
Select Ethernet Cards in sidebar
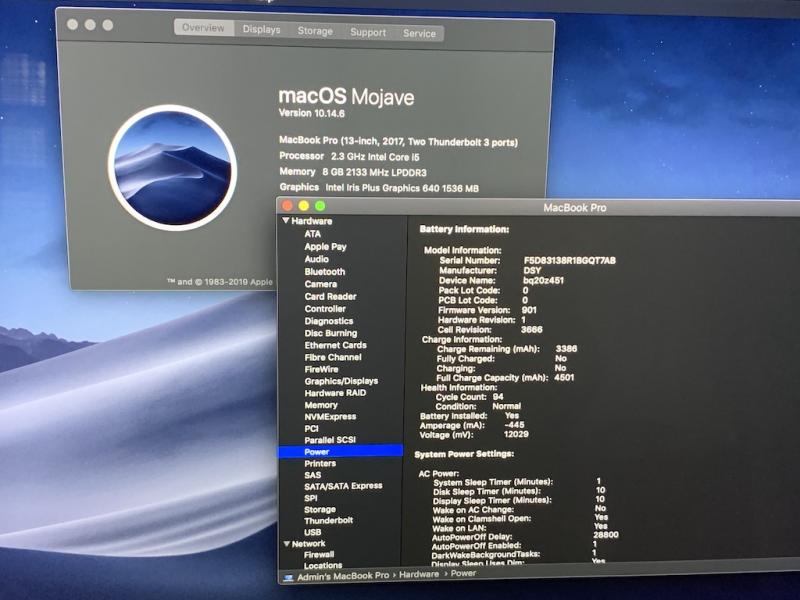tap(335, 345)
